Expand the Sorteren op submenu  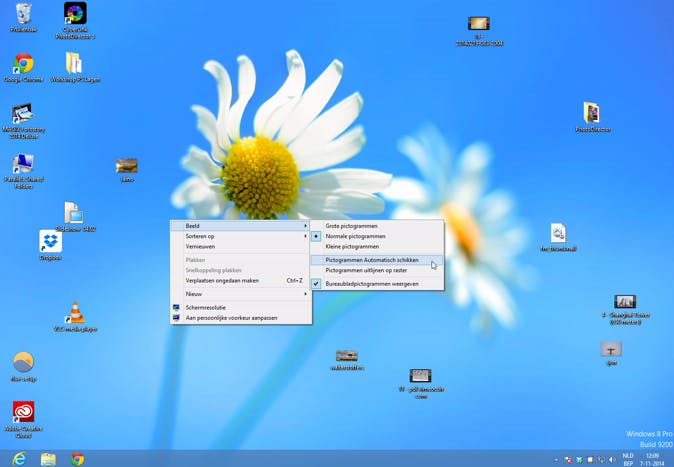[241, 236]
